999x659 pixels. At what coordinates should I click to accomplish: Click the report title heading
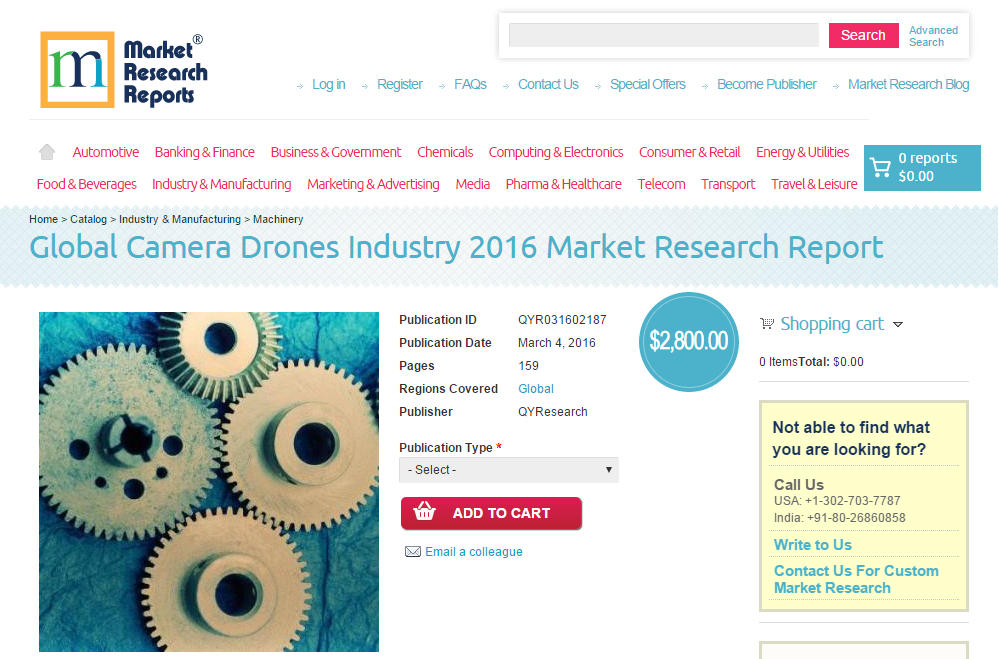click(x=456, y=248)
